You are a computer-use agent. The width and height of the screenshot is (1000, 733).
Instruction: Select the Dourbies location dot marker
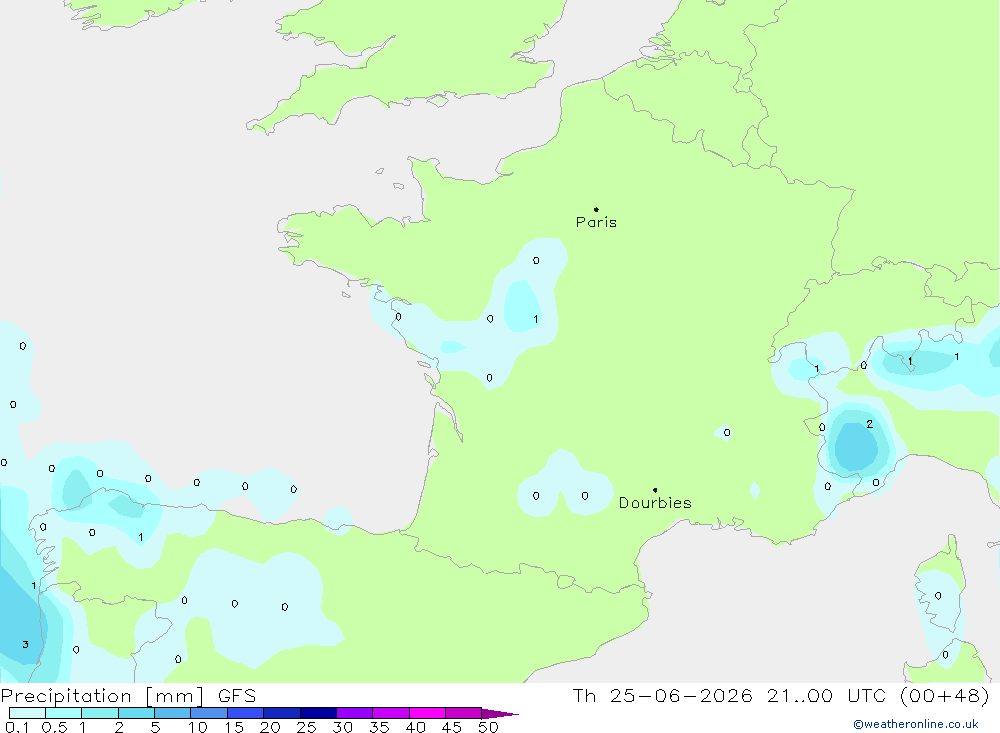coord(655,490)
